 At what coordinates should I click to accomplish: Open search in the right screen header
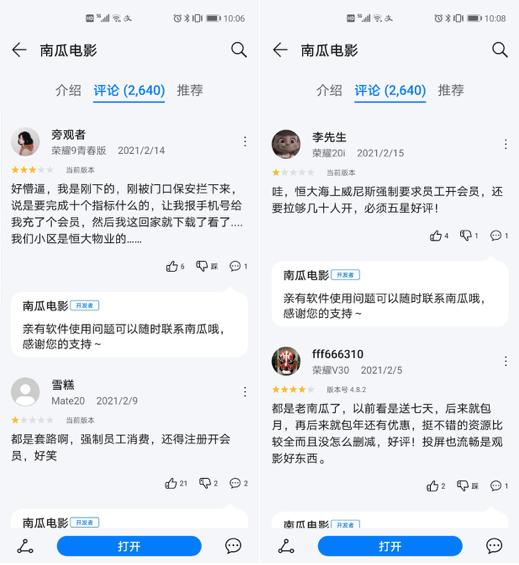[x=500, y=50]
